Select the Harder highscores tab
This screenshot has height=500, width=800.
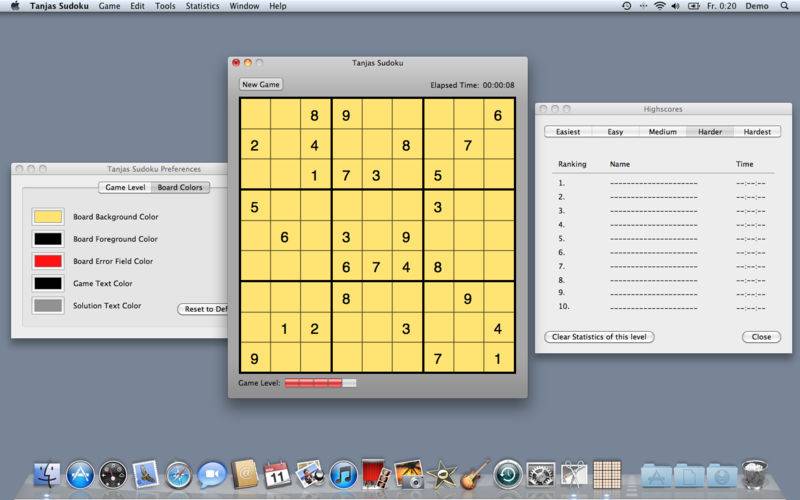710,132
